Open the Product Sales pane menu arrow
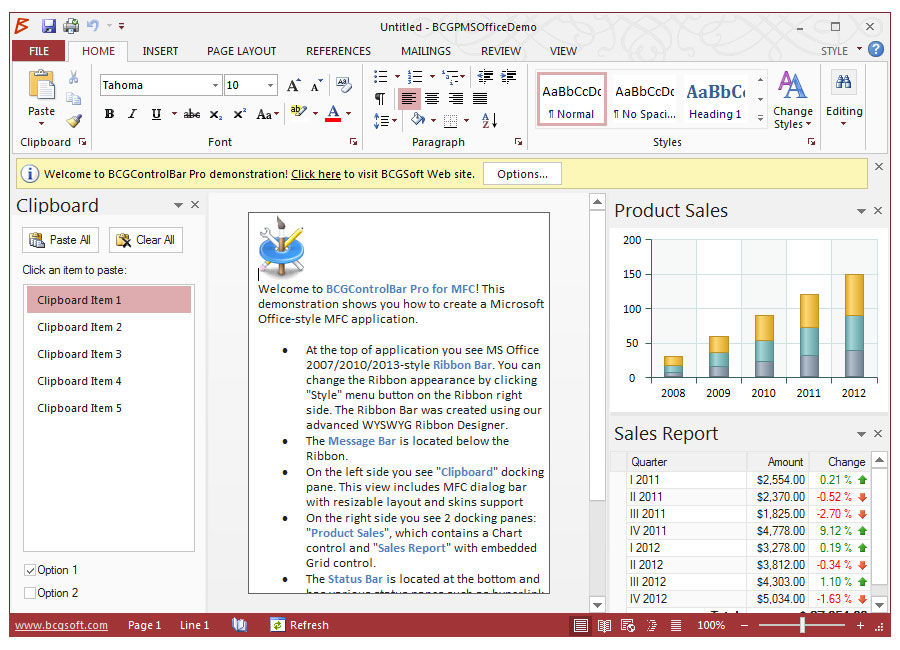The height and width of the screenshot is (650, 900). coord(861,211)
